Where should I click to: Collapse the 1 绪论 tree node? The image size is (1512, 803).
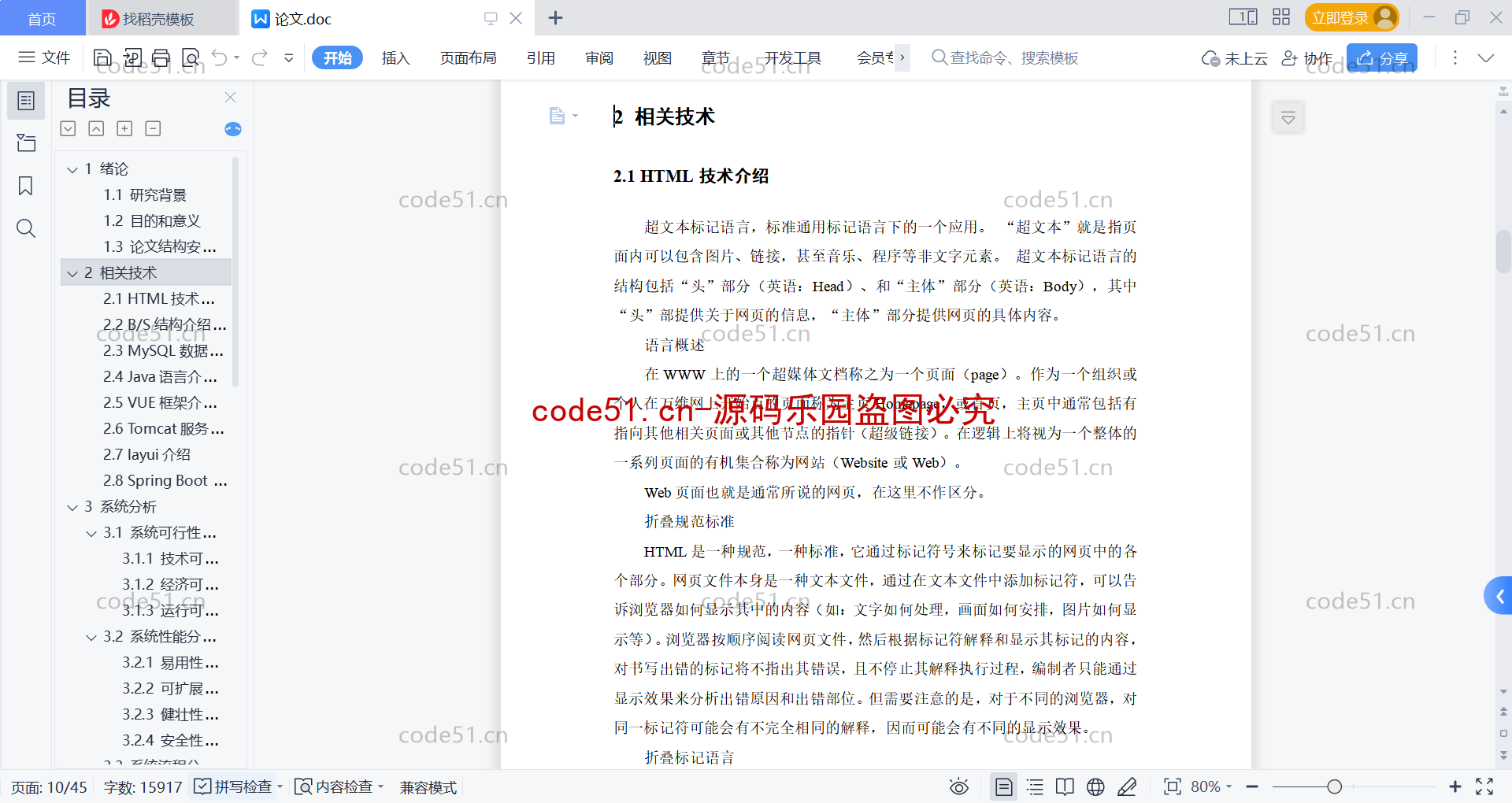[72, 169]
